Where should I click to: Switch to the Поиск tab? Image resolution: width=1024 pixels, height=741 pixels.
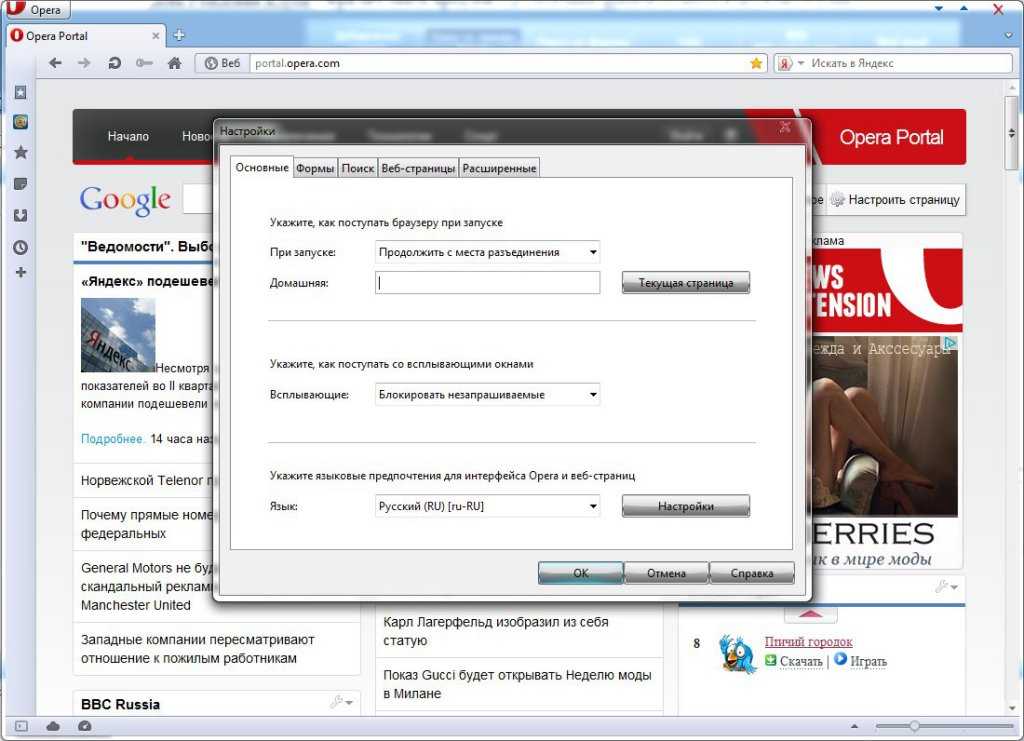pos(358,168)
